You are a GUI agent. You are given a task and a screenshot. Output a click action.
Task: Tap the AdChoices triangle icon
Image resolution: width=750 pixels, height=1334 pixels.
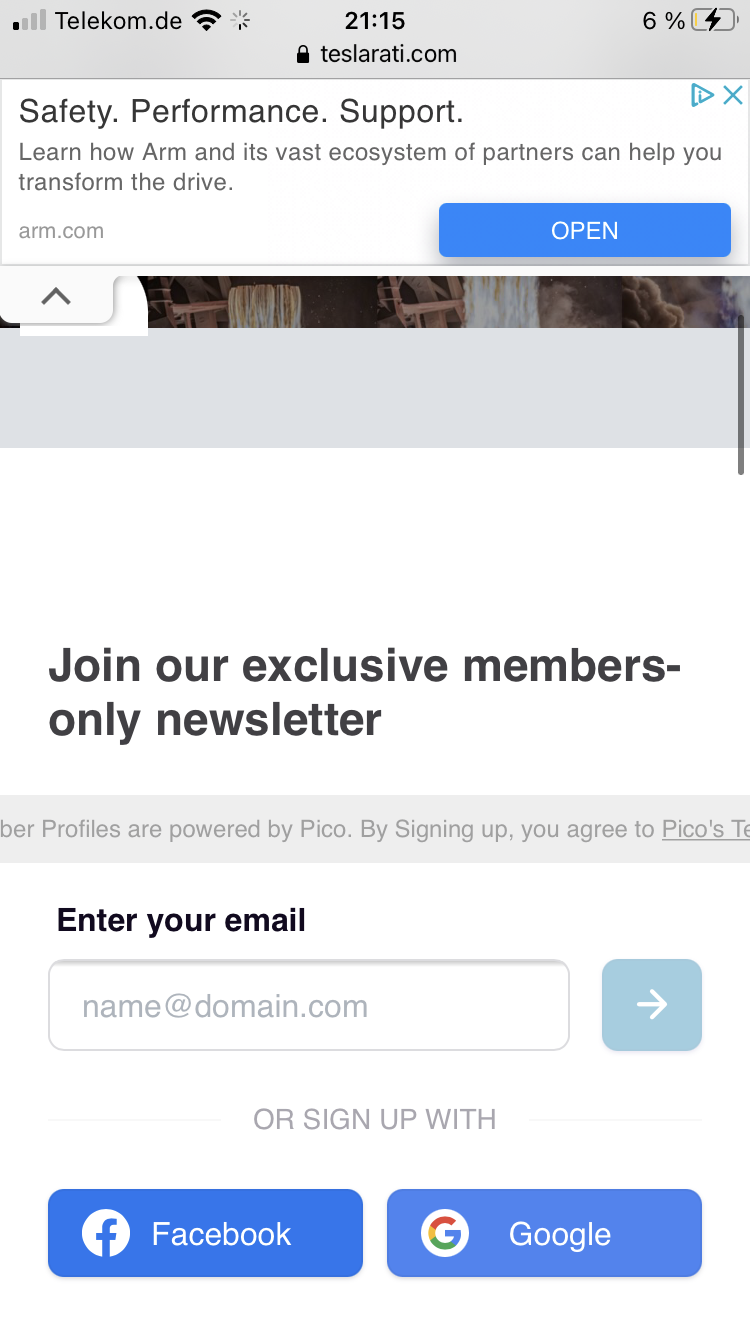click(703, 95)
